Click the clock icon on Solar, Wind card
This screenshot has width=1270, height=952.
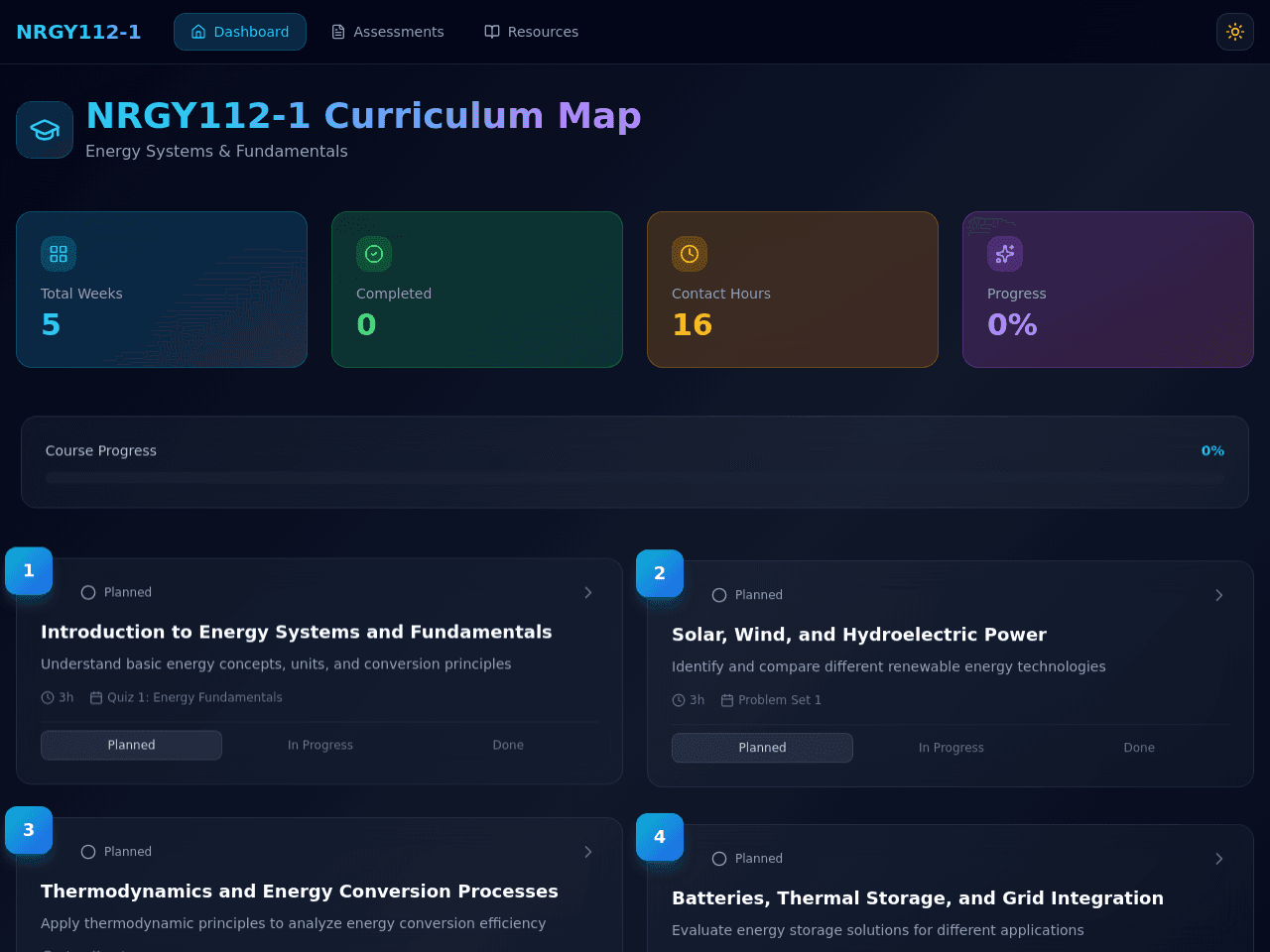[679, 700]
